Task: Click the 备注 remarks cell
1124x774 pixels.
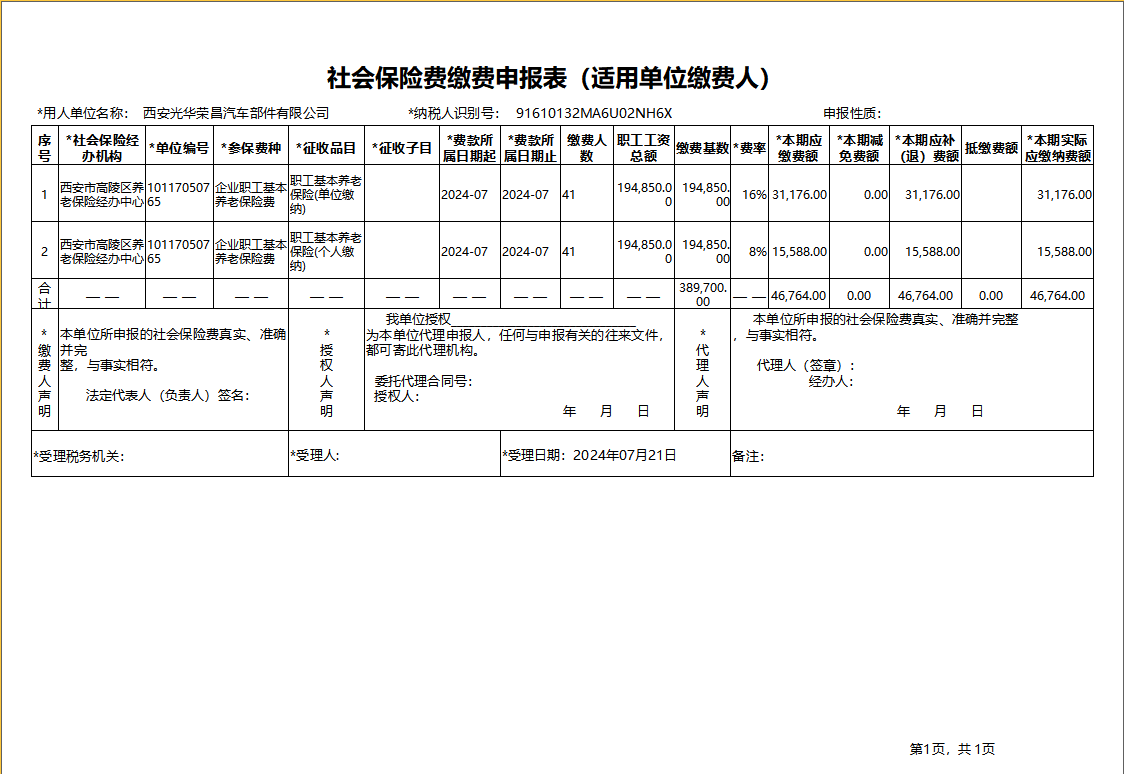Action: pyautogui.click(x=912, y=454)
